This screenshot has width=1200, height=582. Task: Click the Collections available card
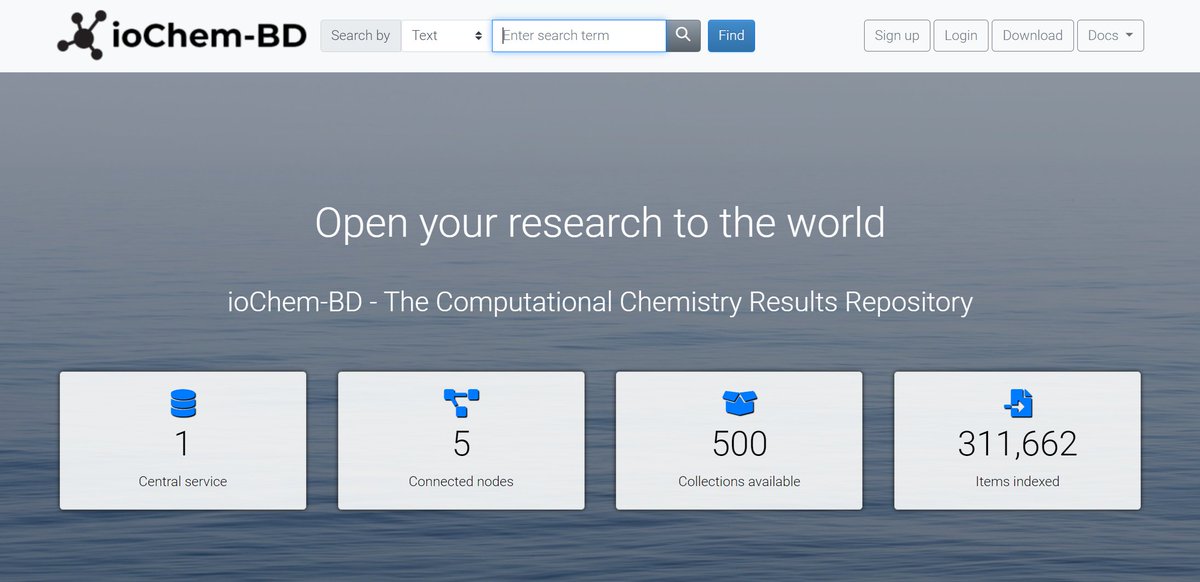[x=738, y=440]
